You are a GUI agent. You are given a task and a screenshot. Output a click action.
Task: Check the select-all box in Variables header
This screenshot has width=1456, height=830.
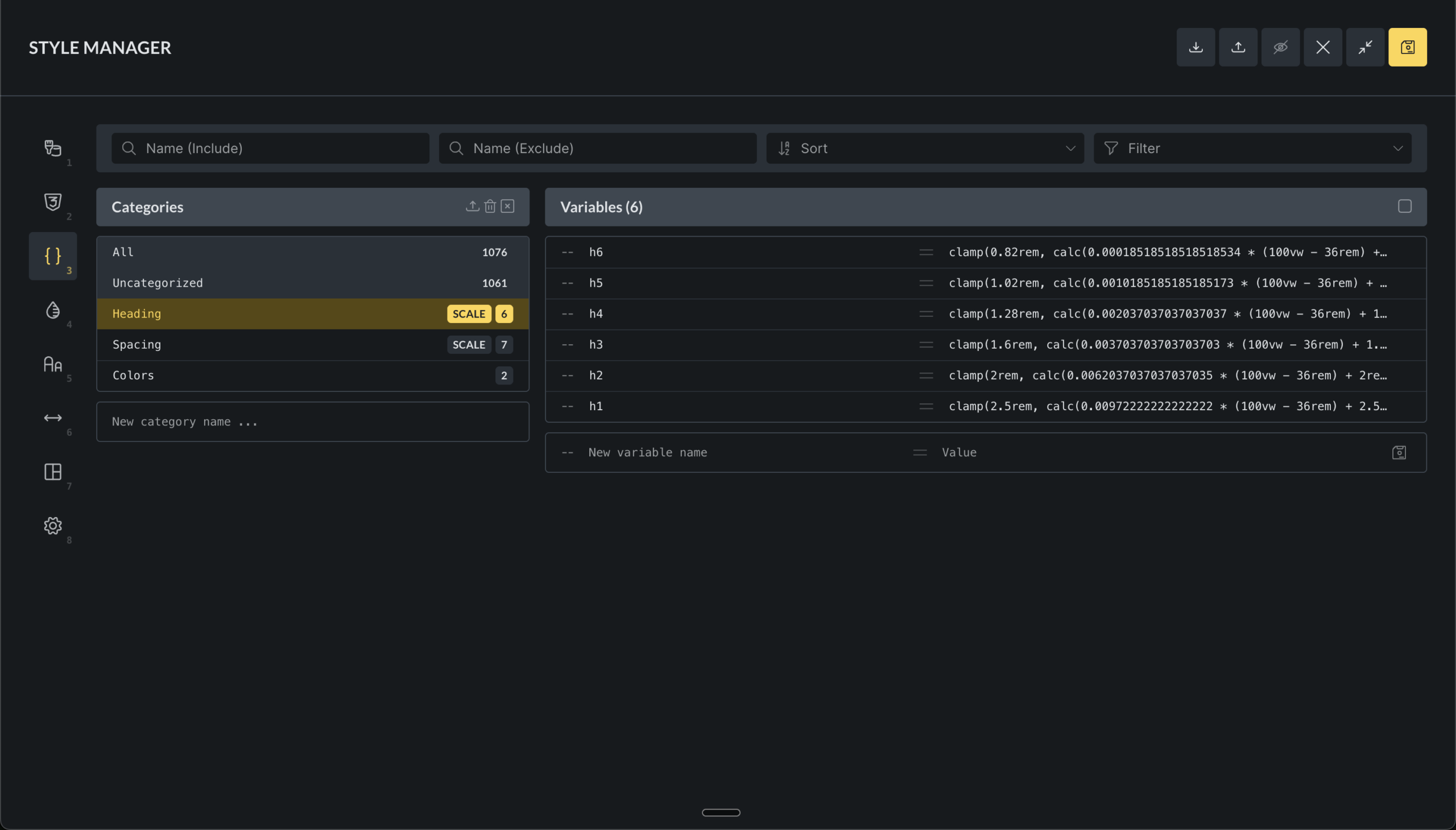(x=1404, y=207)
